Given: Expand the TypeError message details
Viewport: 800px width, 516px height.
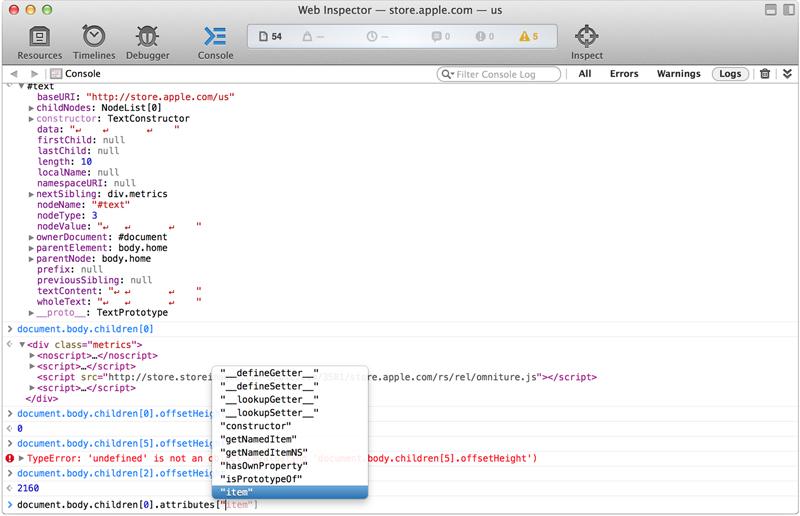Looking at the screenshot, I should (x=21, y=458).
